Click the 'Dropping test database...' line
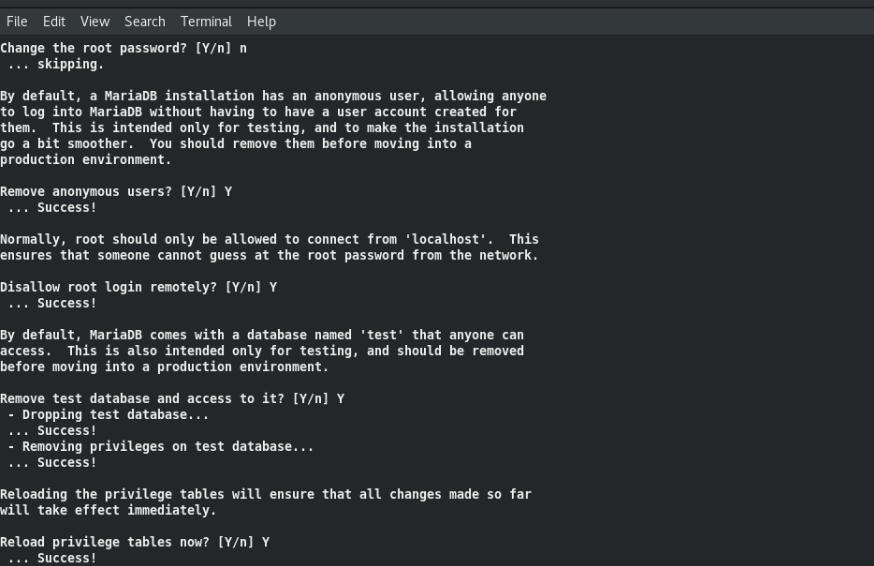The width and height of the screenshot is (874, 566). [108, 415]
